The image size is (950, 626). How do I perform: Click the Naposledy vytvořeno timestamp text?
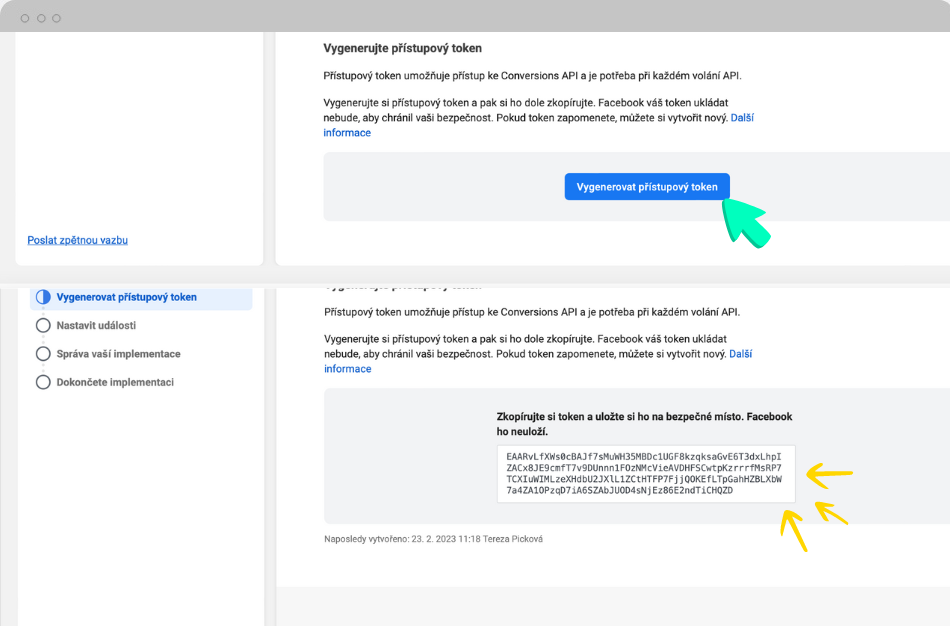coord(433,539)
